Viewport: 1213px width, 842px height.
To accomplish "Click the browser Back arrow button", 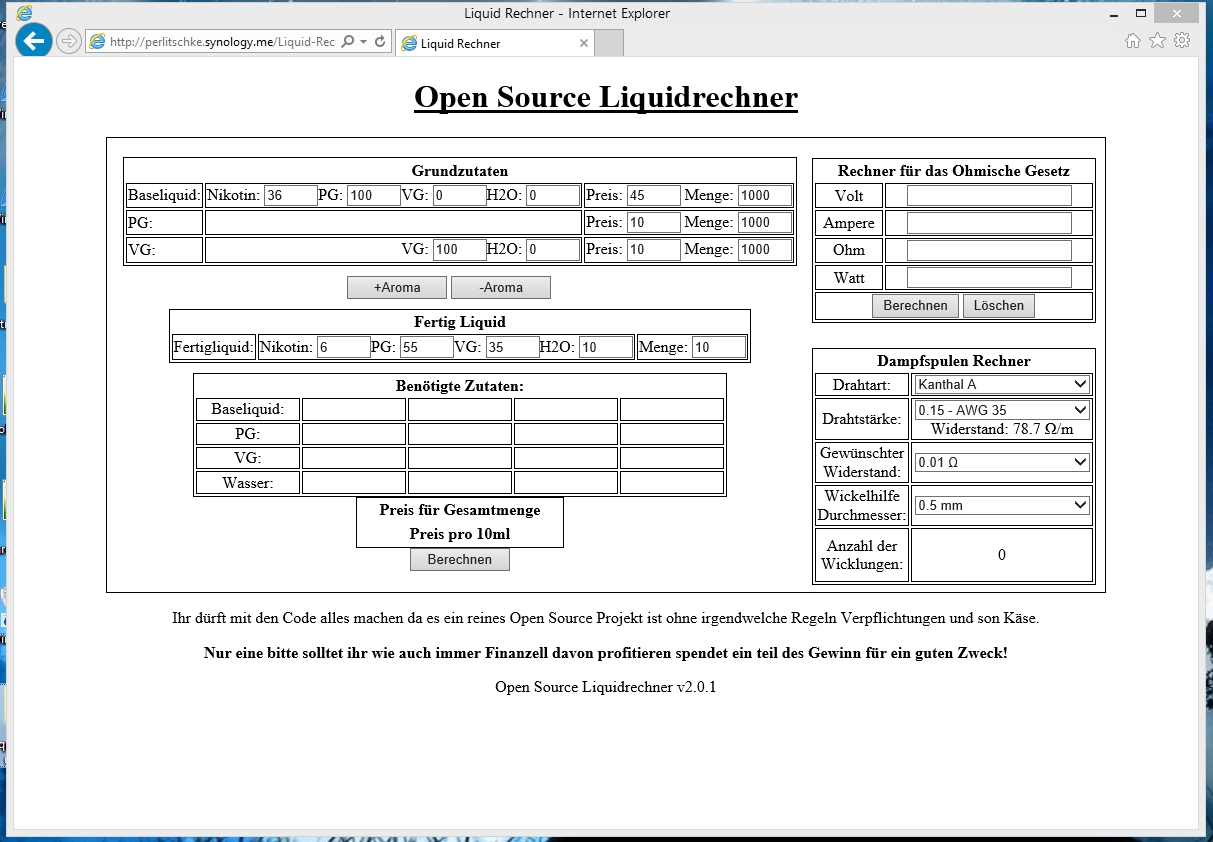I will point(34,41).
